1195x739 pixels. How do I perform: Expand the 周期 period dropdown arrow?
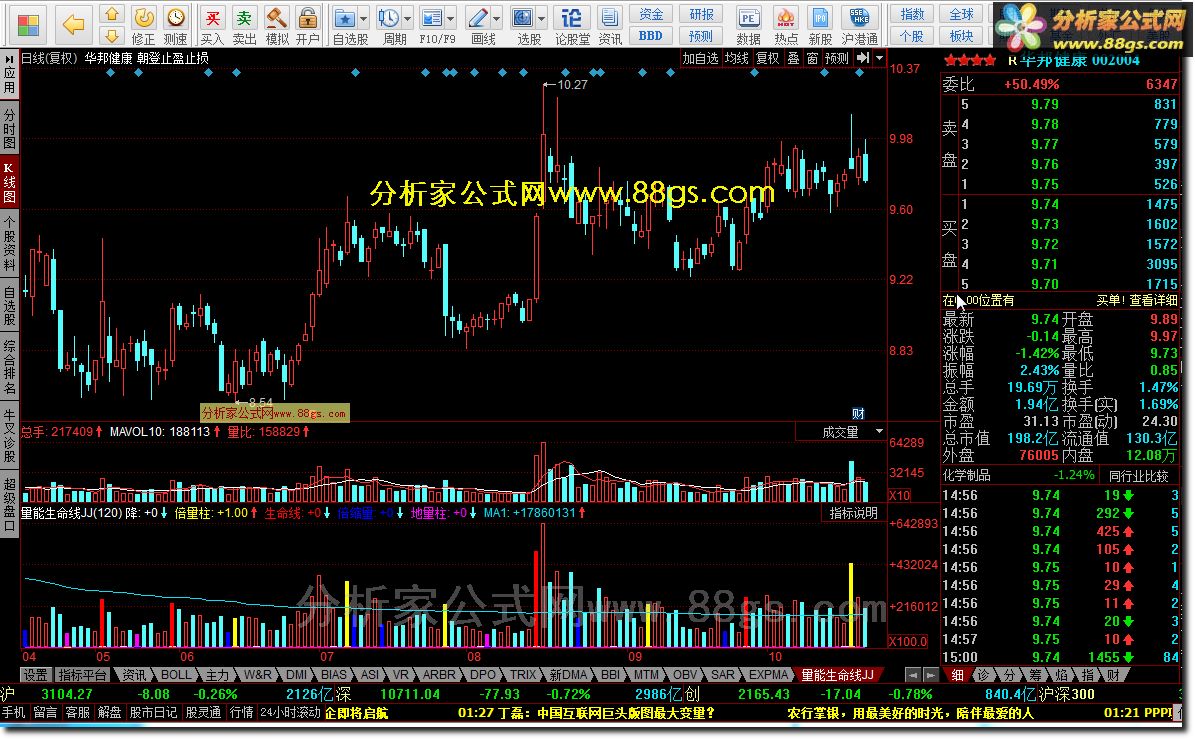click(x=408, y=18)
